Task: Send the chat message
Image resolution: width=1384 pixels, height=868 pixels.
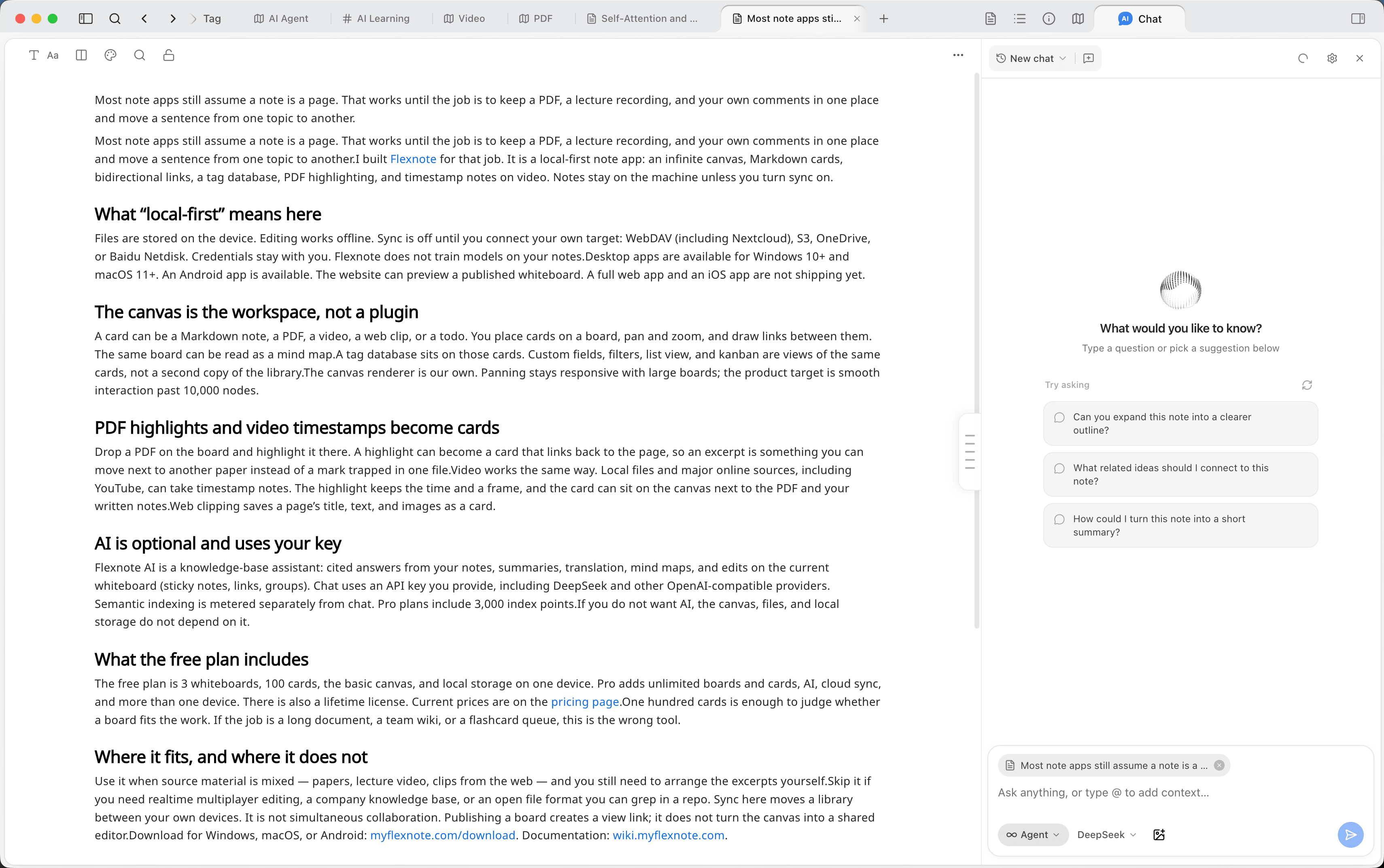Action: (x=1351, y=835)
